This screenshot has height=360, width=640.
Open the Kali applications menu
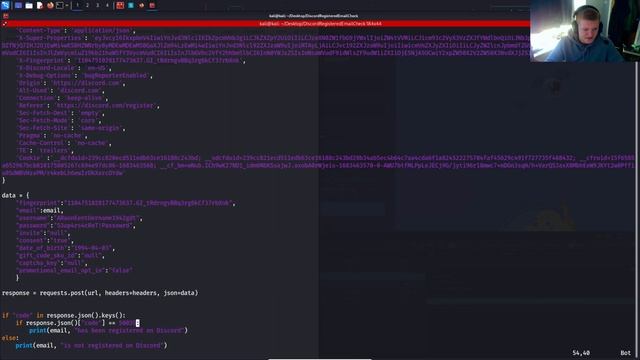click(x=5, y=5)
